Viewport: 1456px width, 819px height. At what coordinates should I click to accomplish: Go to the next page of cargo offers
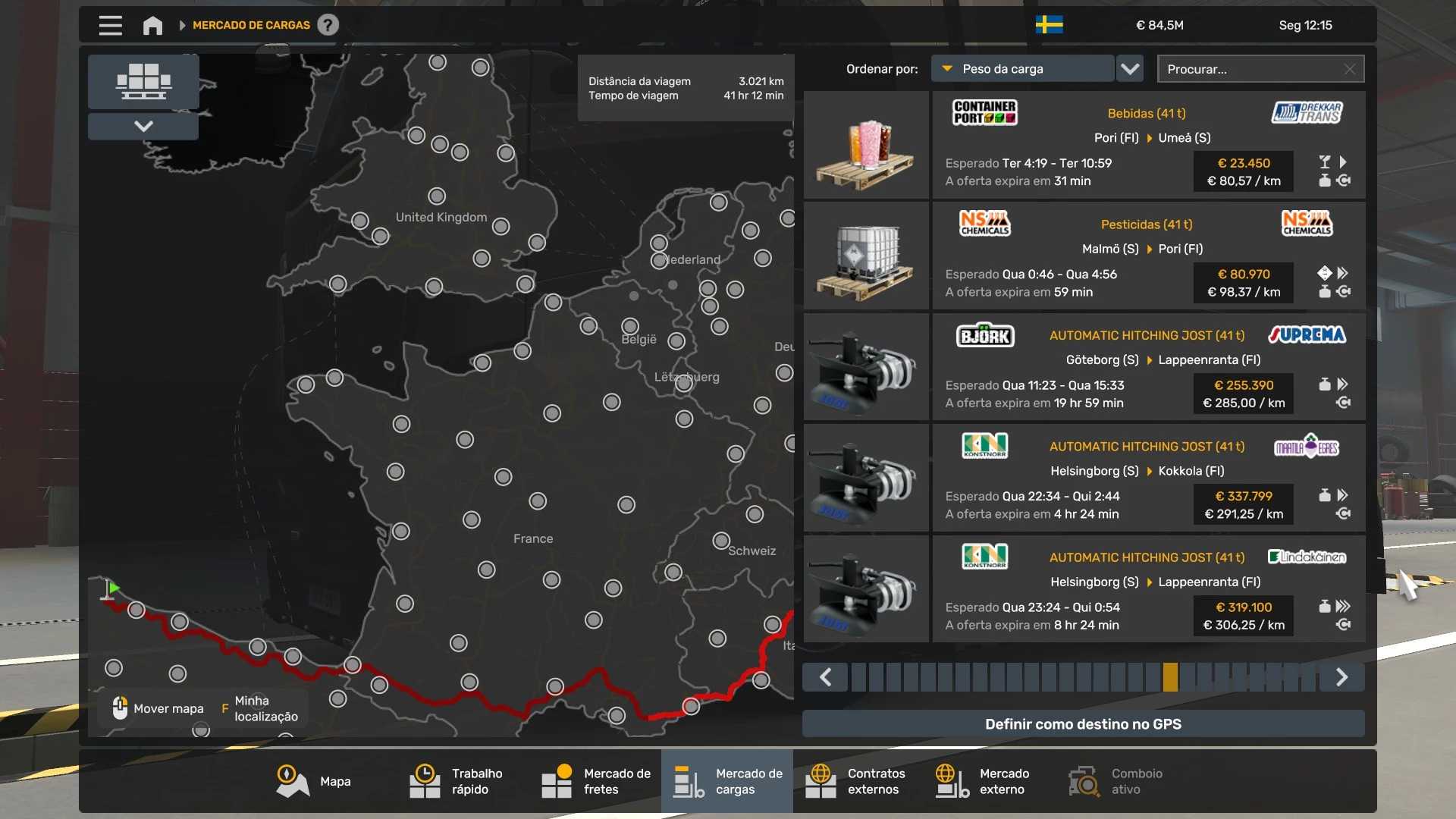pyautogui.click(x=1341, y=677)
